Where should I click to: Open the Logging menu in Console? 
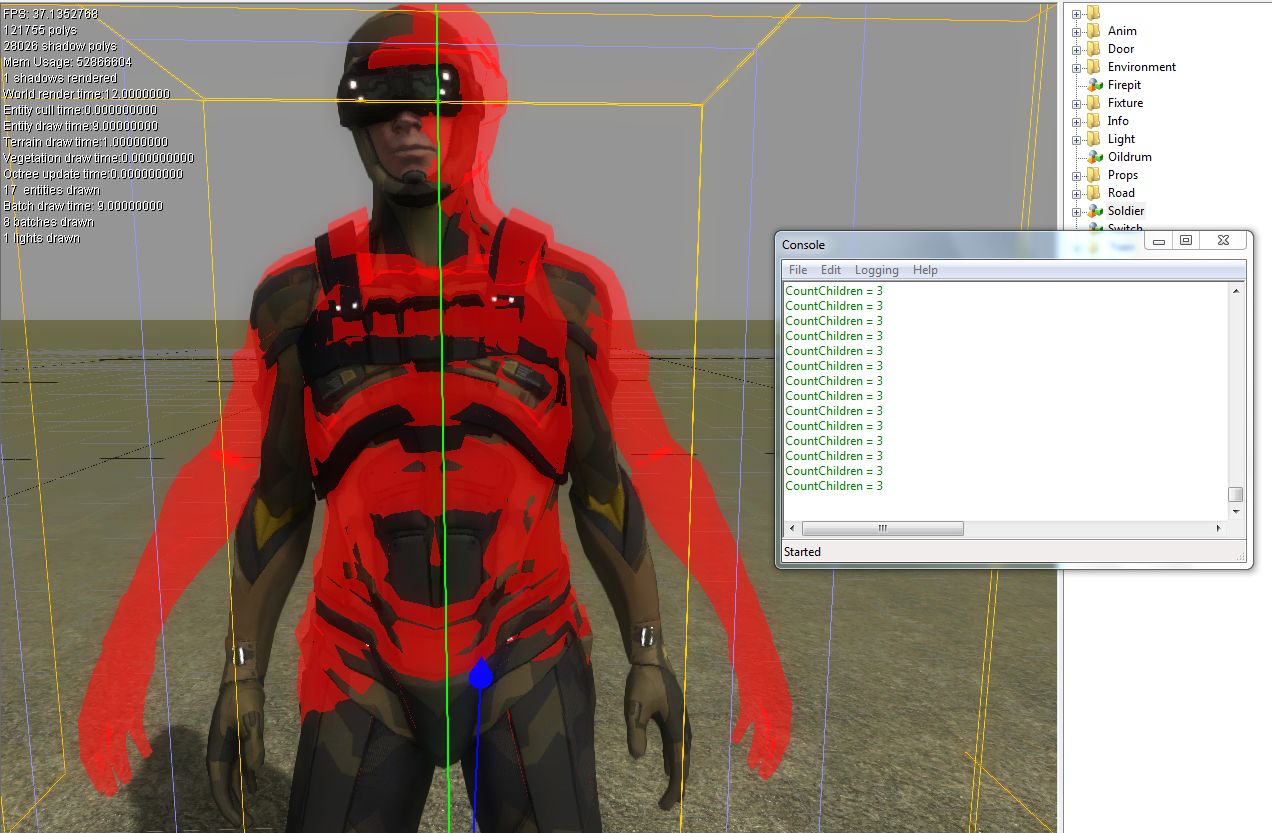(876, 270)
